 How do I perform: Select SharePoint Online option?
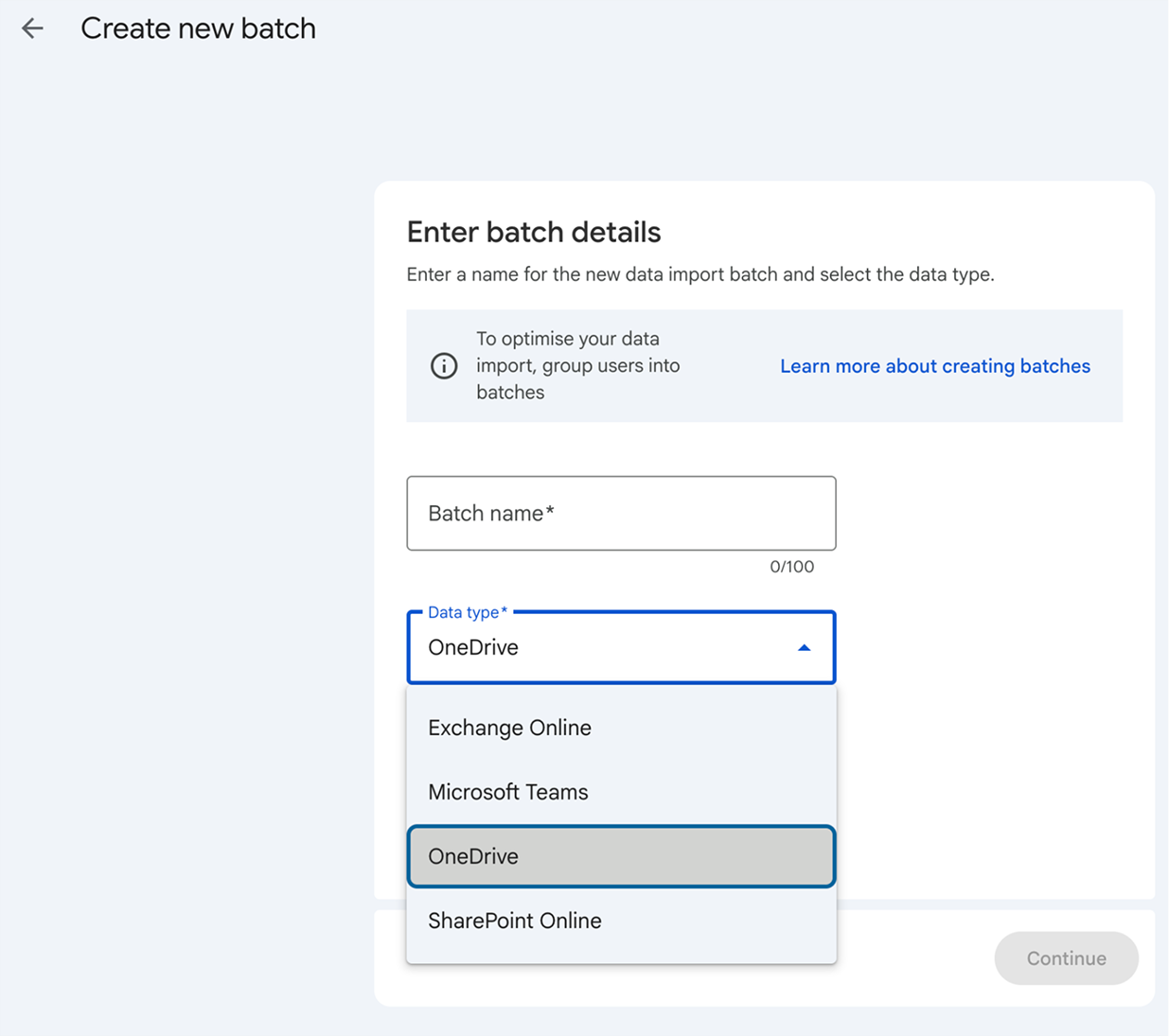pyautogui.click(x=621, y=921)
